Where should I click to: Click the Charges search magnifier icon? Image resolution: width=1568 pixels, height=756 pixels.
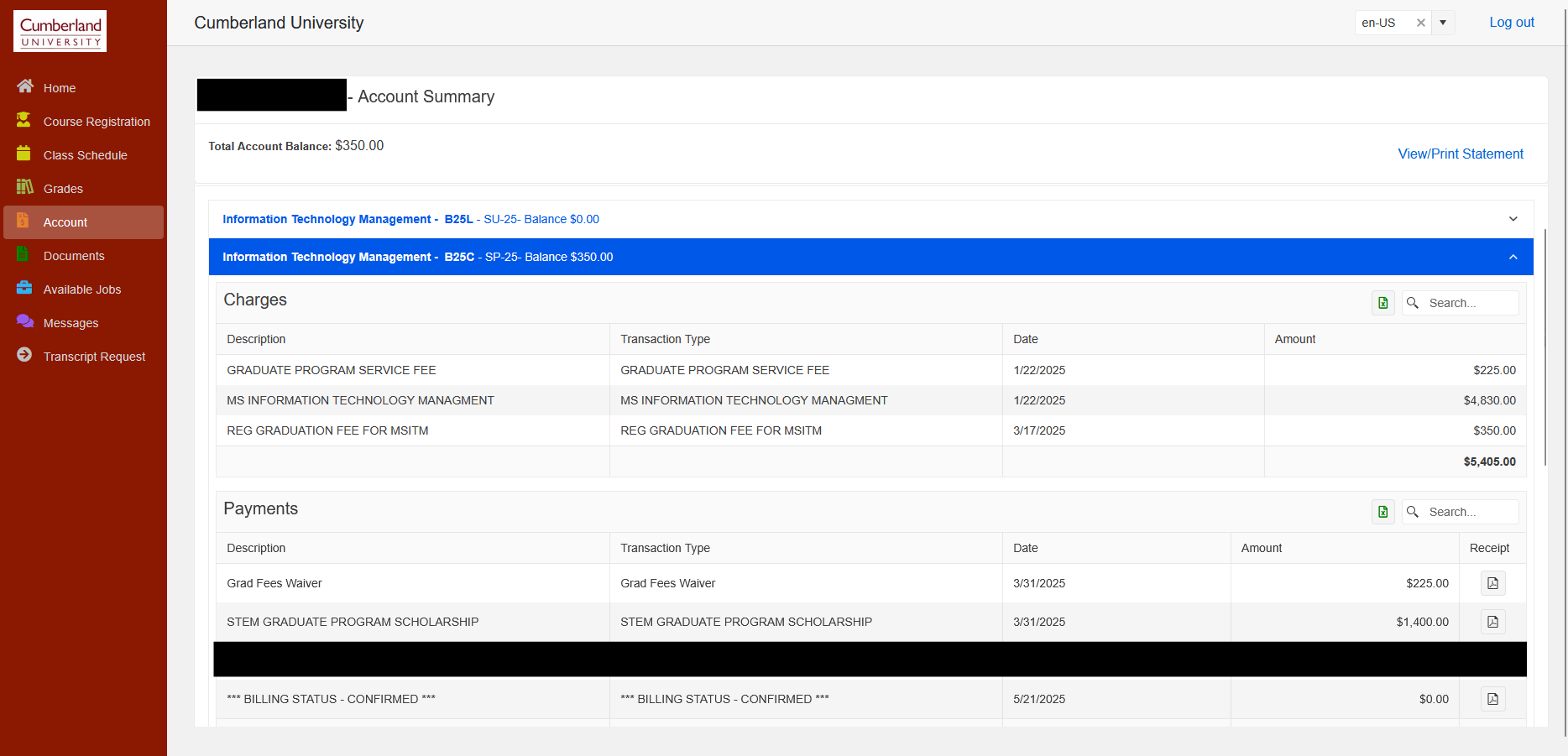(x=1413, y=303)
